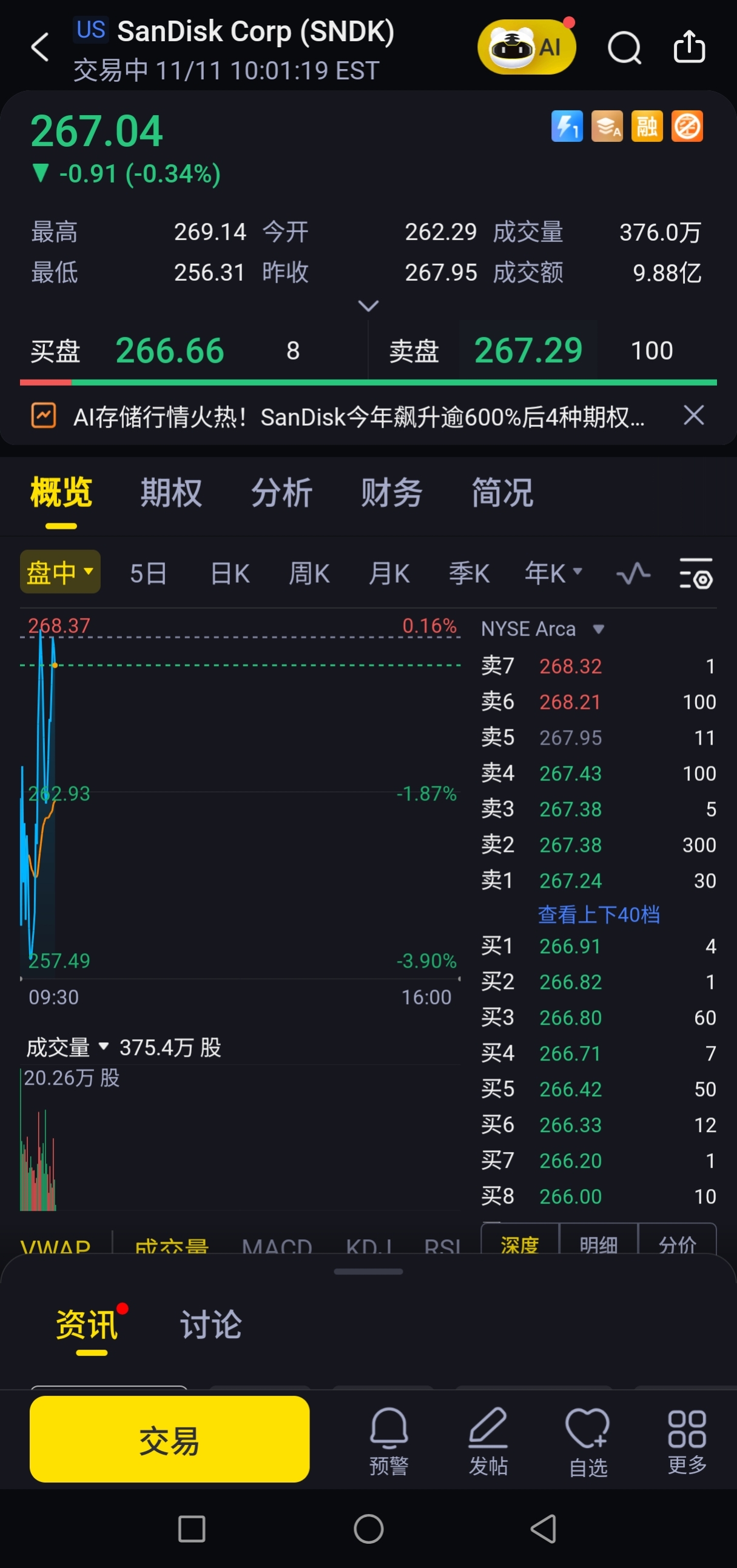Select 周K weekly chart
The height and width of the screenshot is (1568, 737).
click(x=309, y=573)
